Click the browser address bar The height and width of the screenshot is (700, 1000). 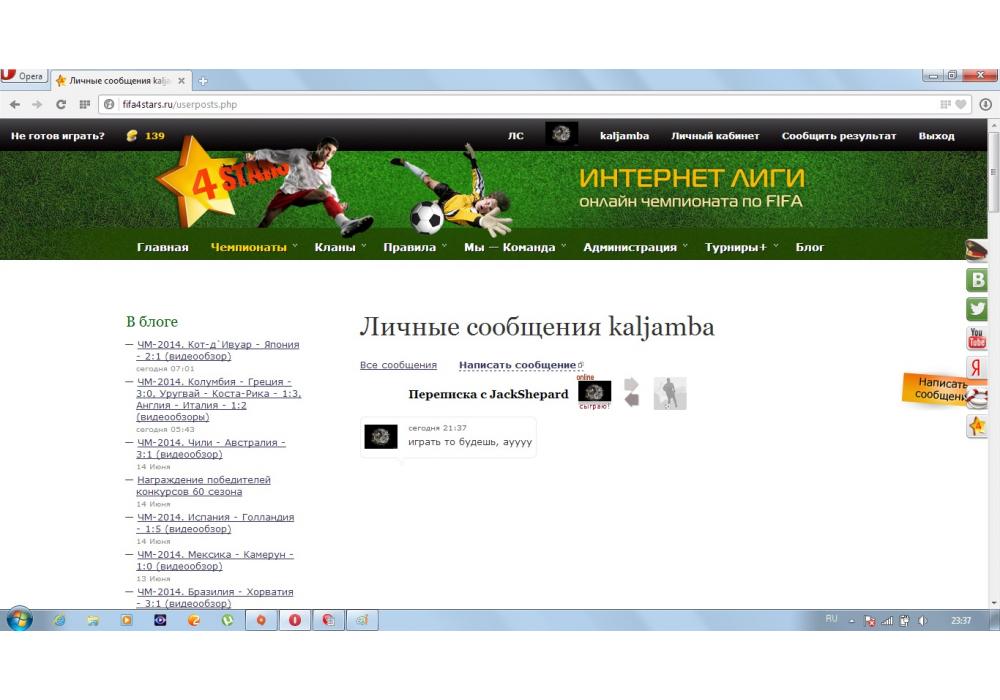tap(520, 104)
